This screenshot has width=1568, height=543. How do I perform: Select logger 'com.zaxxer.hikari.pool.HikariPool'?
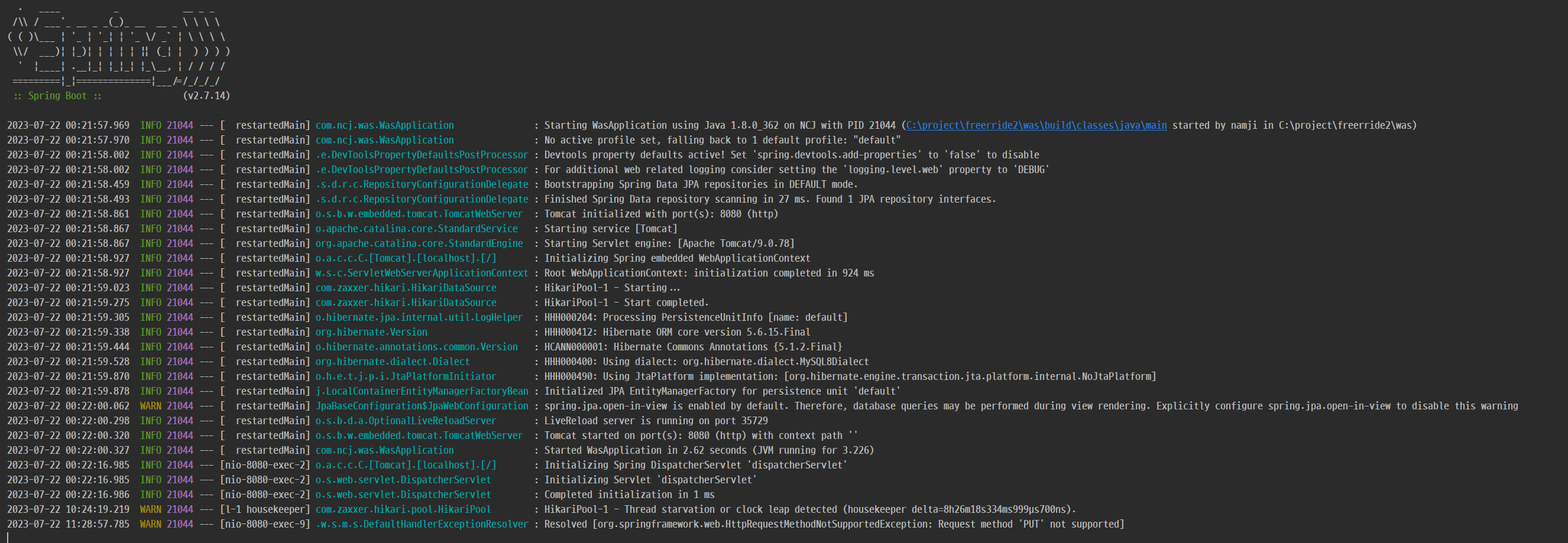click(403, 509)
